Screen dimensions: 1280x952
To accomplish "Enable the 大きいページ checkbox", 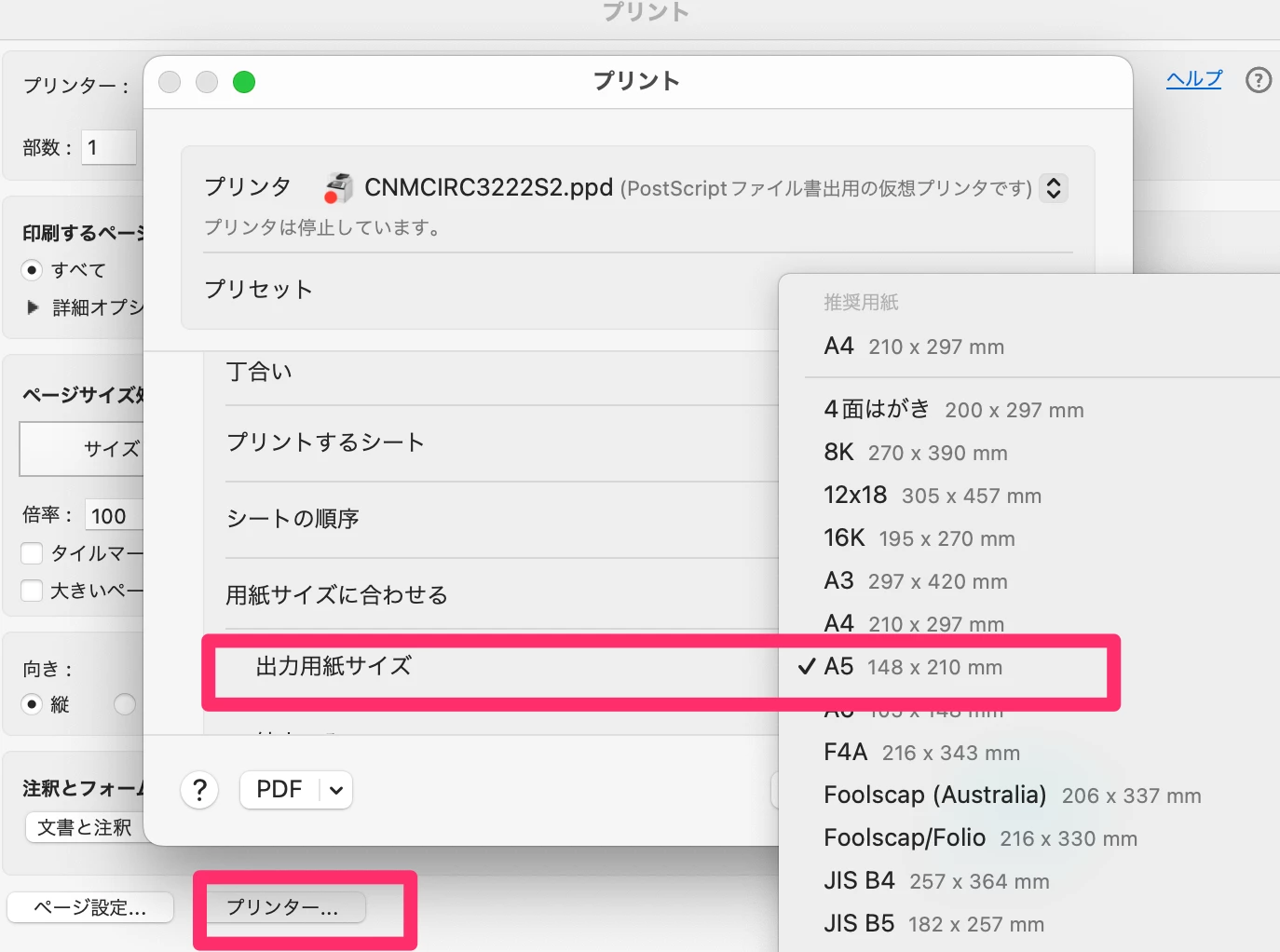I will point(32,591).
